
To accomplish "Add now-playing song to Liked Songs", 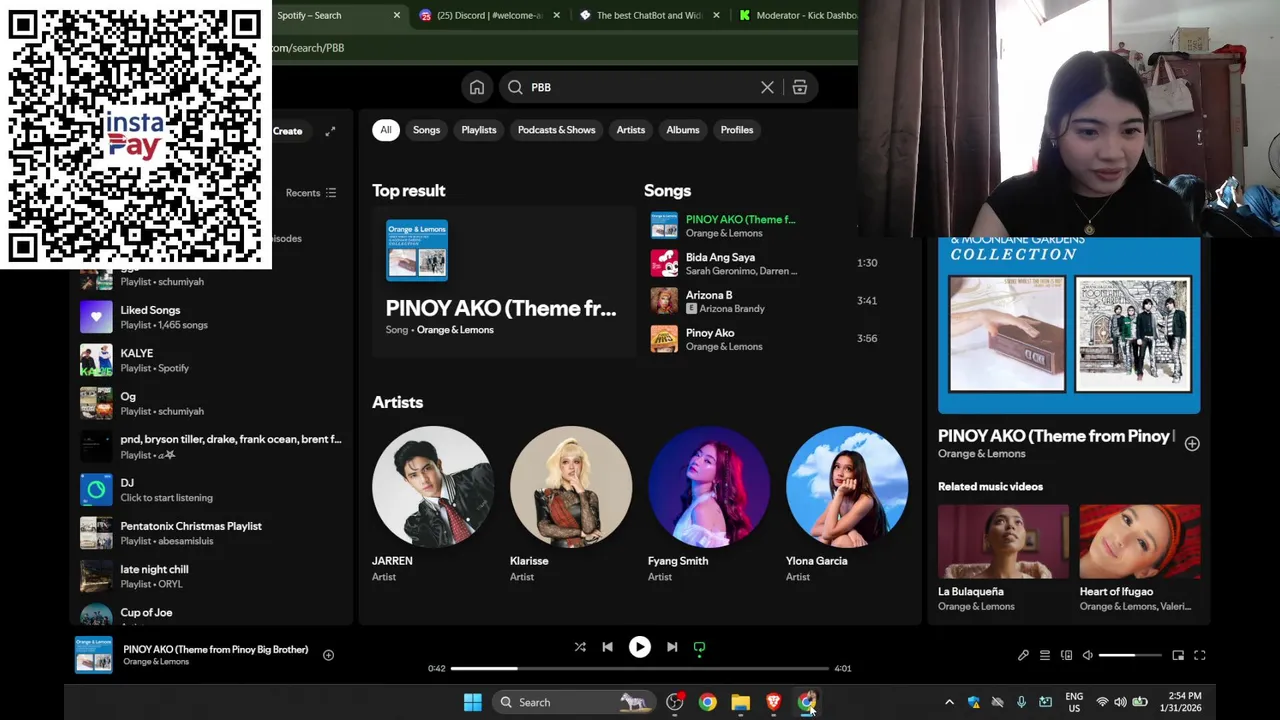I will (x=328, y=655).
